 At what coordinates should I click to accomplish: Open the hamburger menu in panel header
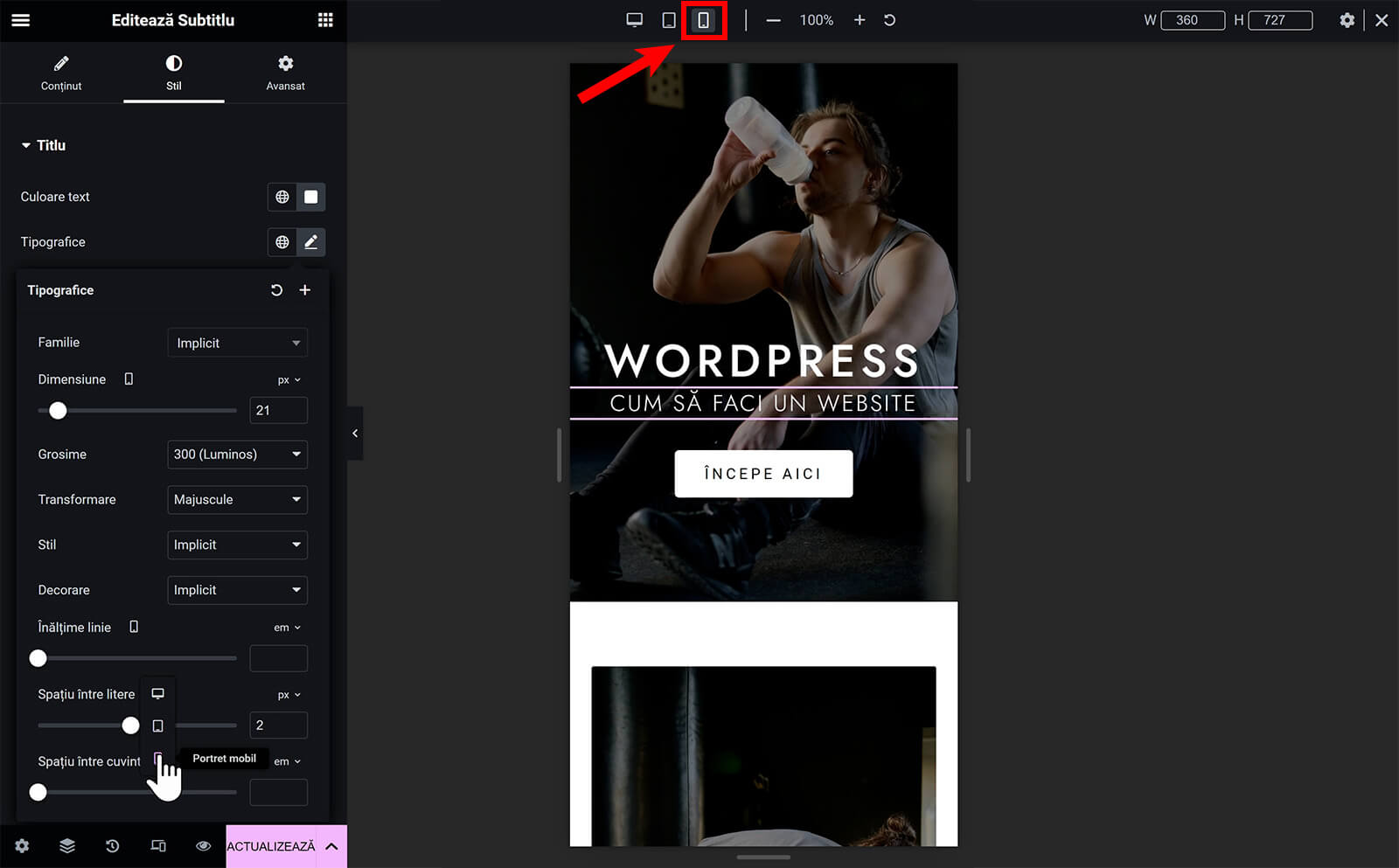click(x=20, y=20)
